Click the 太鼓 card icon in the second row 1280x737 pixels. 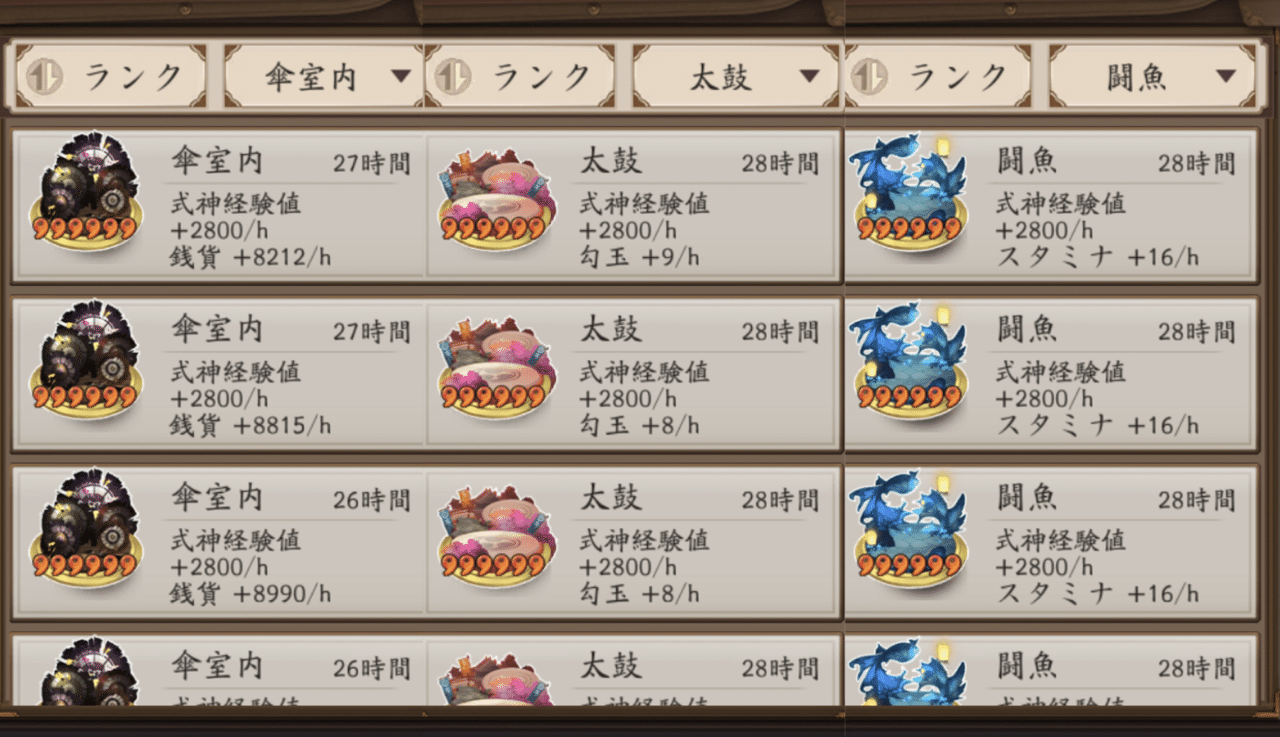(x=496, y=366)
